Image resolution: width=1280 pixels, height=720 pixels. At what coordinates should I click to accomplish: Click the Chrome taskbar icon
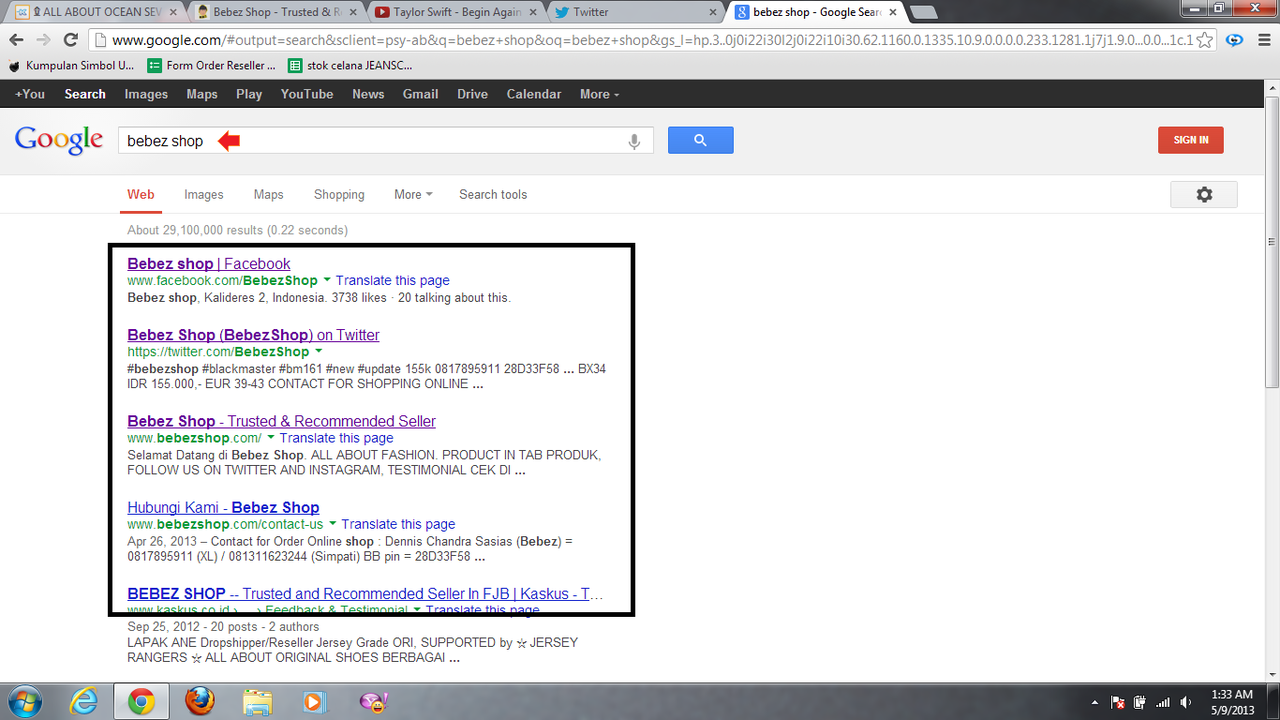[x=141, y=702]
